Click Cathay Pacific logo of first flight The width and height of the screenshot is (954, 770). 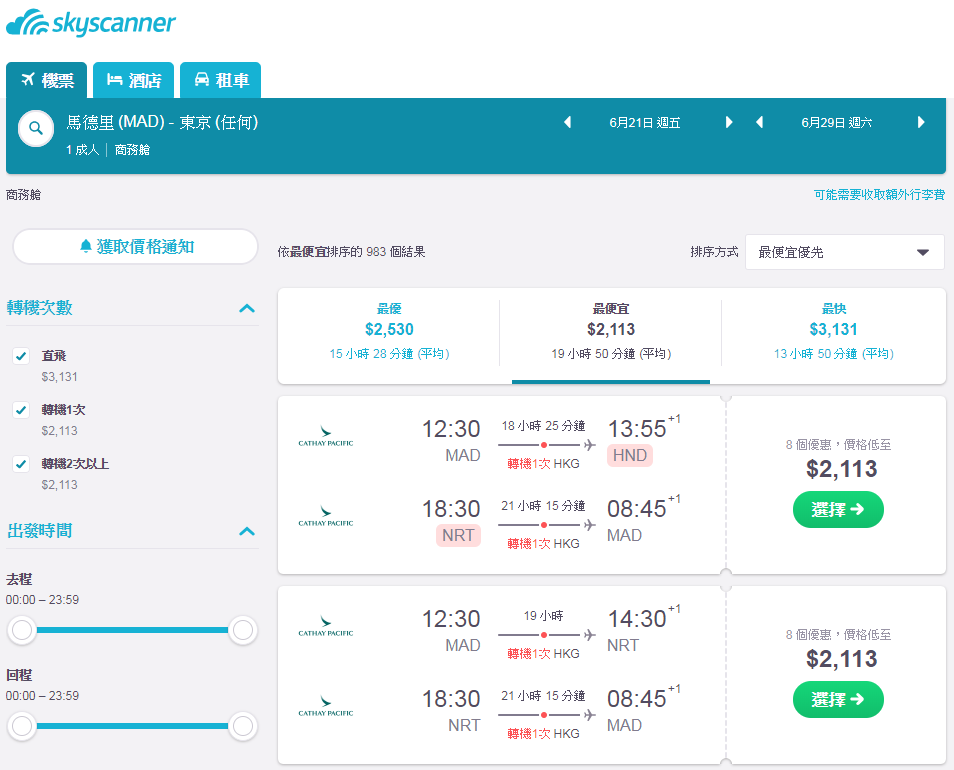coord(326,437)
